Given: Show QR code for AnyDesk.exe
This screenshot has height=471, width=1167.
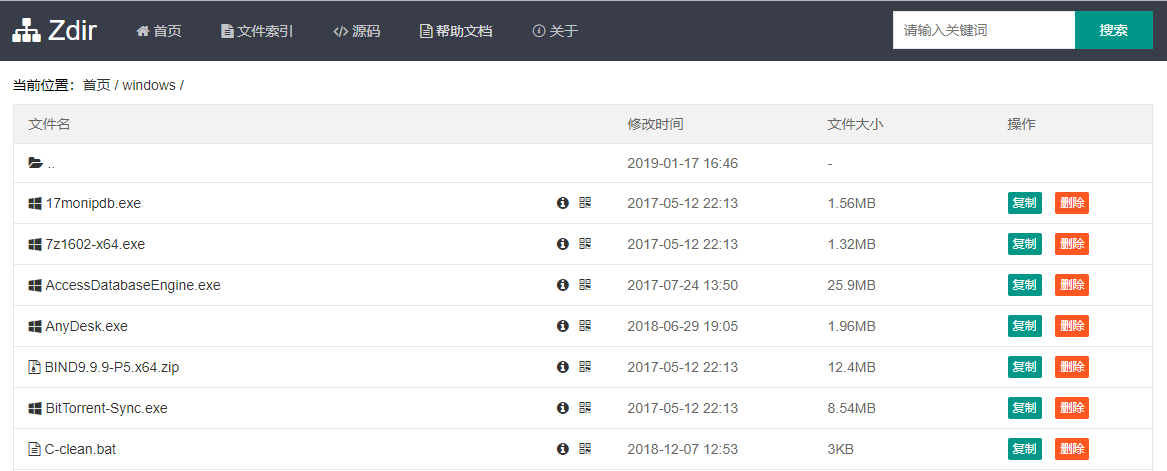Looking at the screenshot, I should point(585,326).
